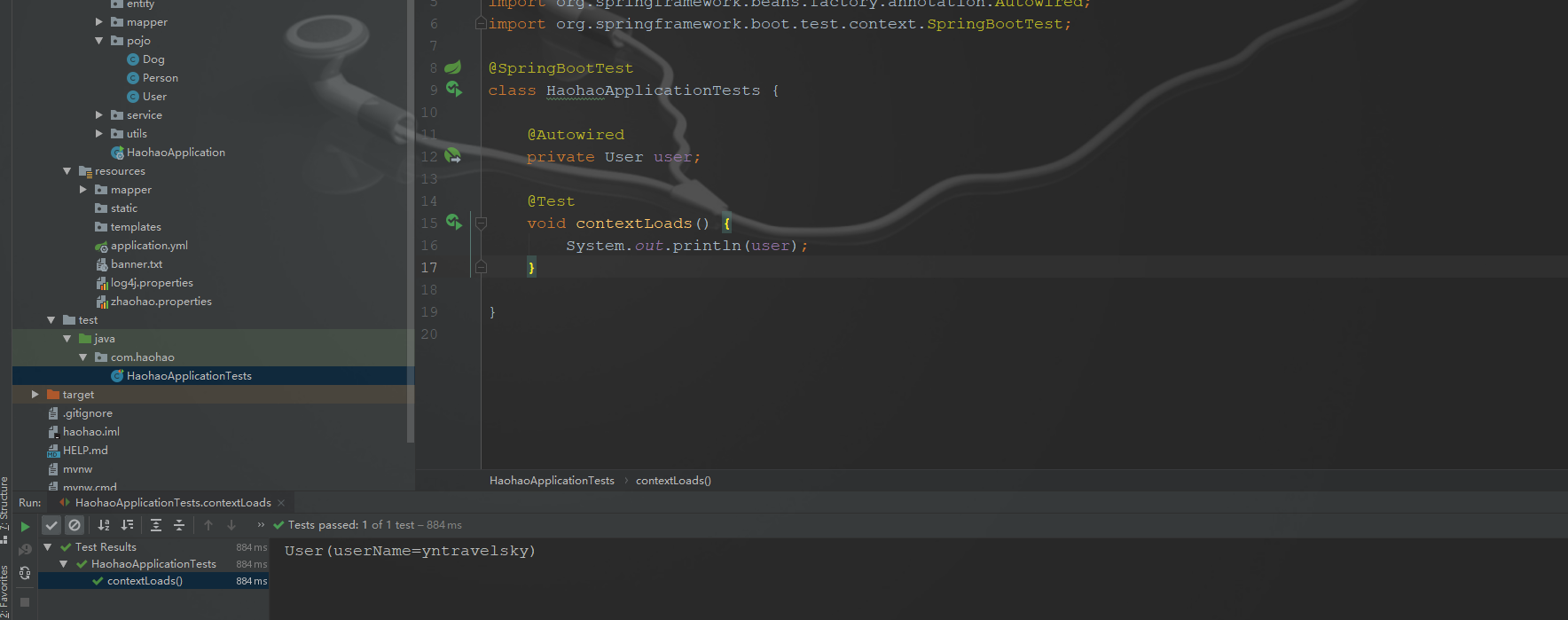The height and width of the screenshot is (620, 1568).
Task: Expand the utils package
Action: pyautogui.click(x=99, y=134)
